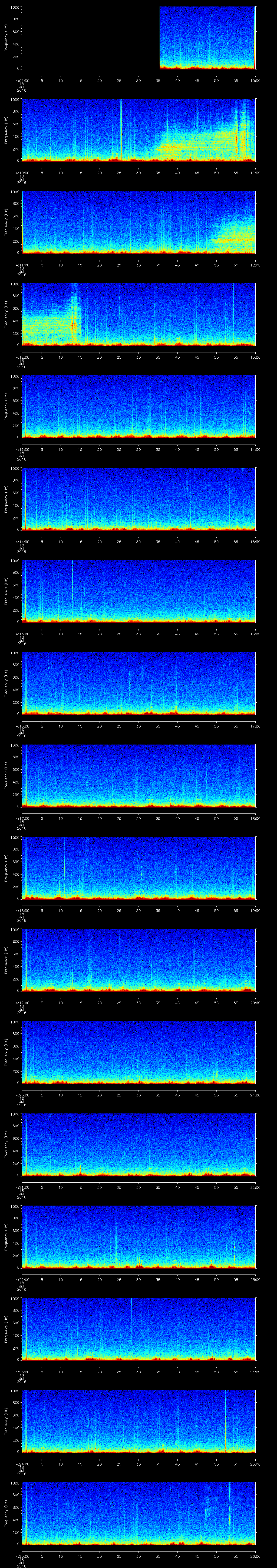
Task: Click the "19:00" end-of-axis time label
Action: coord(255,910)
